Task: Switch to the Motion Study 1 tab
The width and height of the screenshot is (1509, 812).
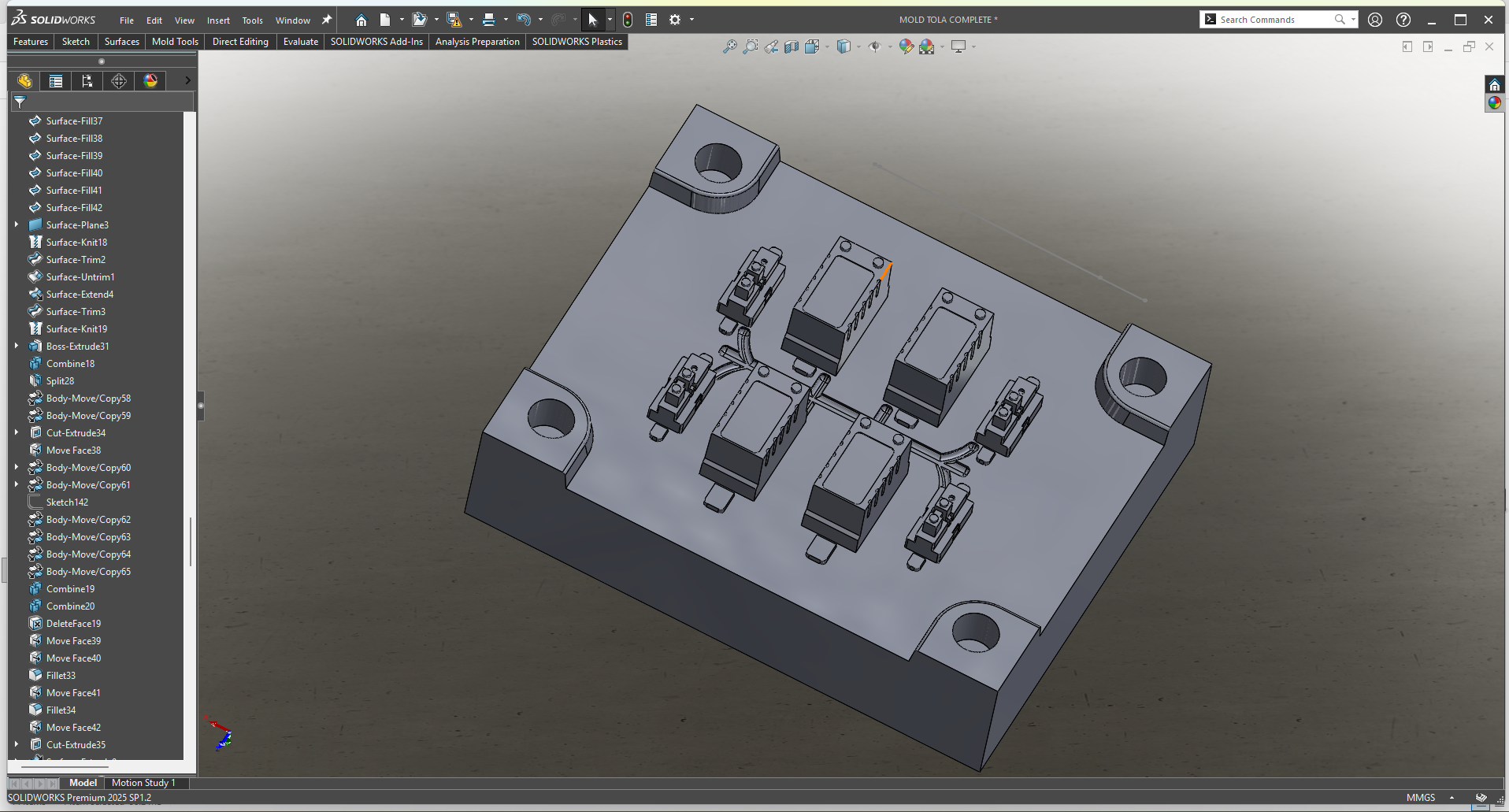Action: pos(143,783)
